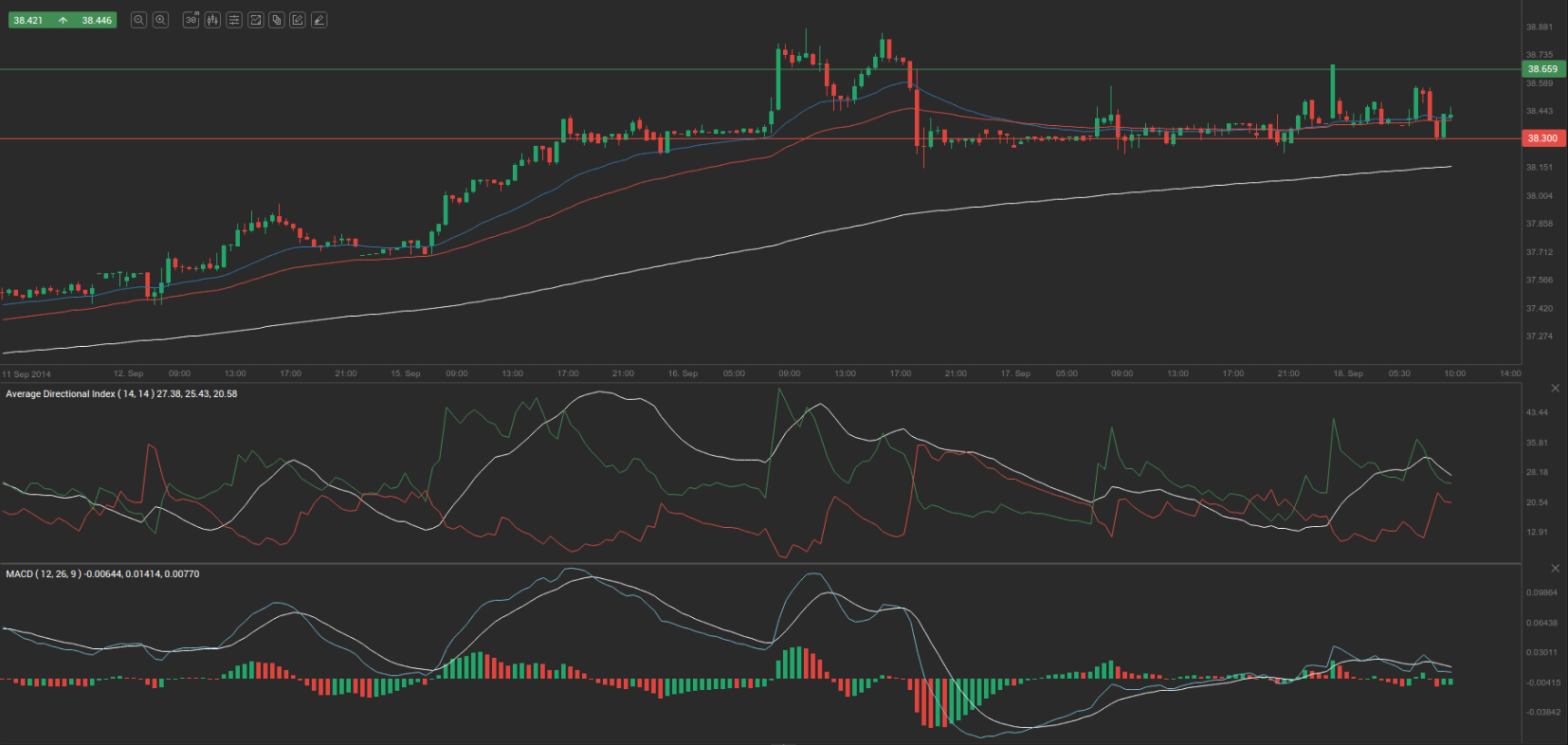Click the zoom out magnifier icon

[x=138, y=20]
